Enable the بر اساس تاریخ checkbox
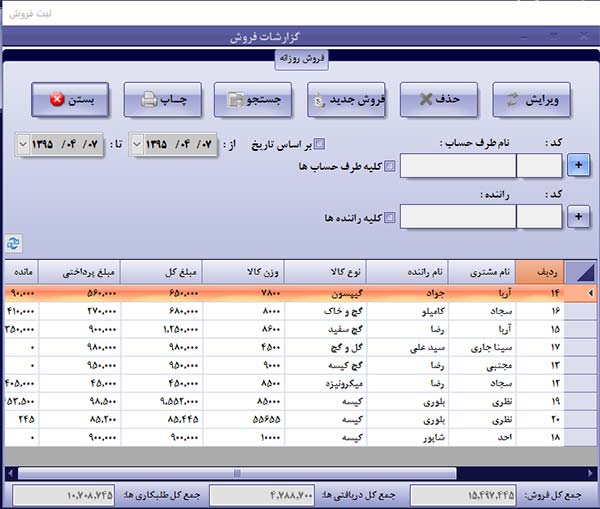This screenshot has height=509, width=600. (x=320, y=144)
